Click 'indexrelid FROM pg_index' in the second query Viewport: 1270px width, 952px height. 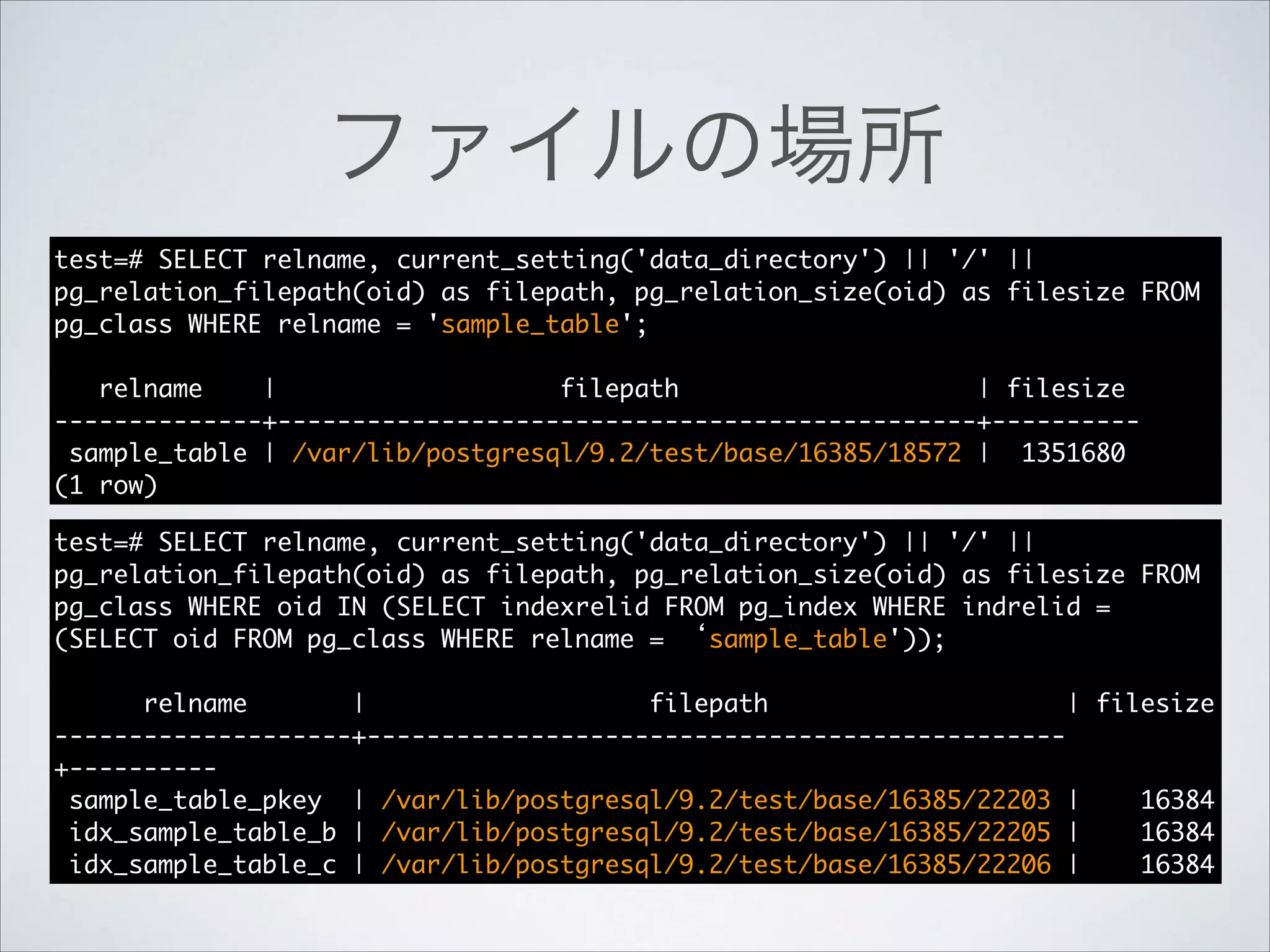click(679, 607)
